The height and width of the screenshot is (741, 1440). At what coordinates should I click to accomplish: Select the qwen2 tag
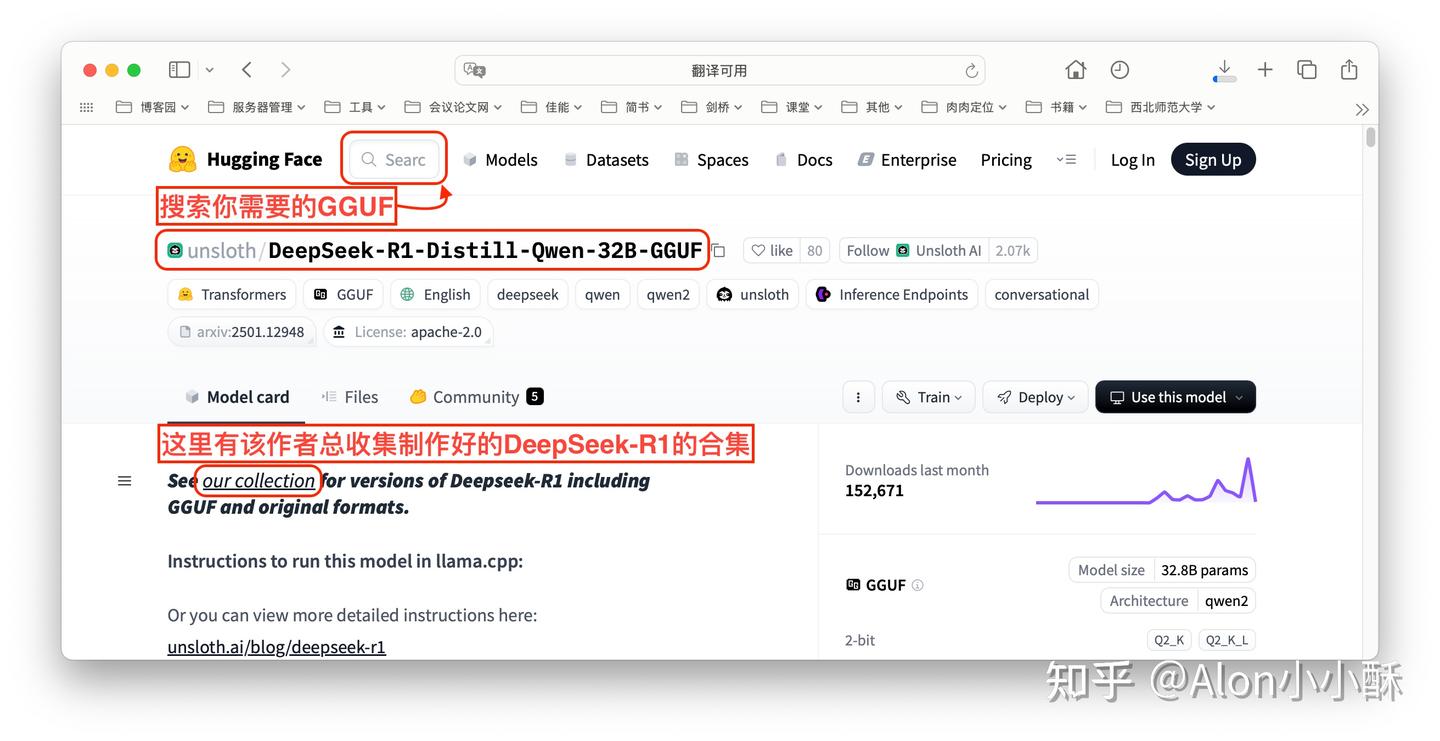coord(668,294)
